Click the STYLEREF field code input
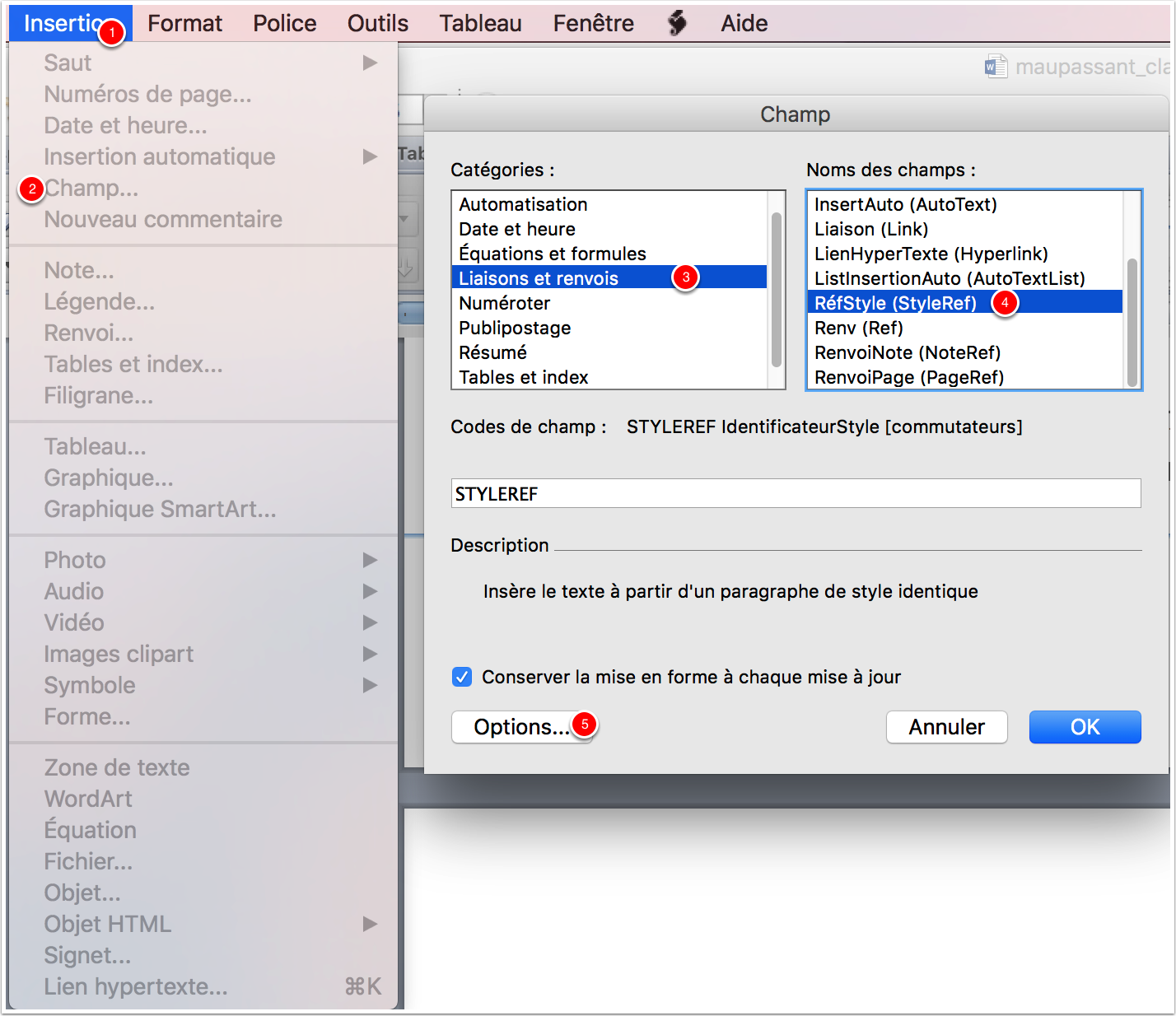 tap(796, 493)
